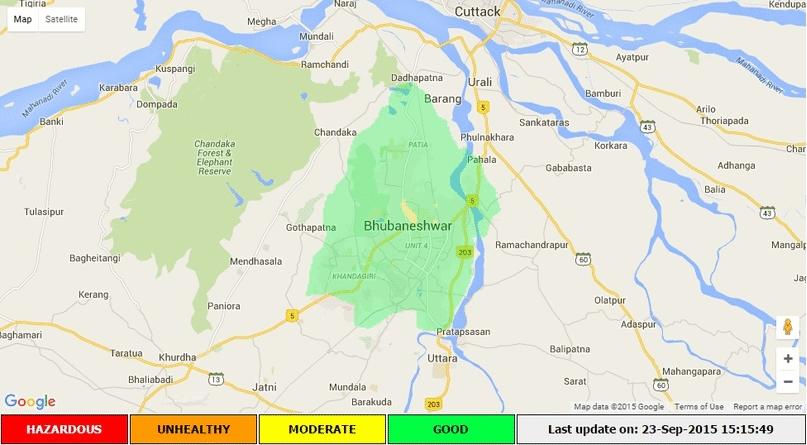This screenshot has height=445, width=807.
Task: Click Report a map error link
Action: tap(768, 407)
